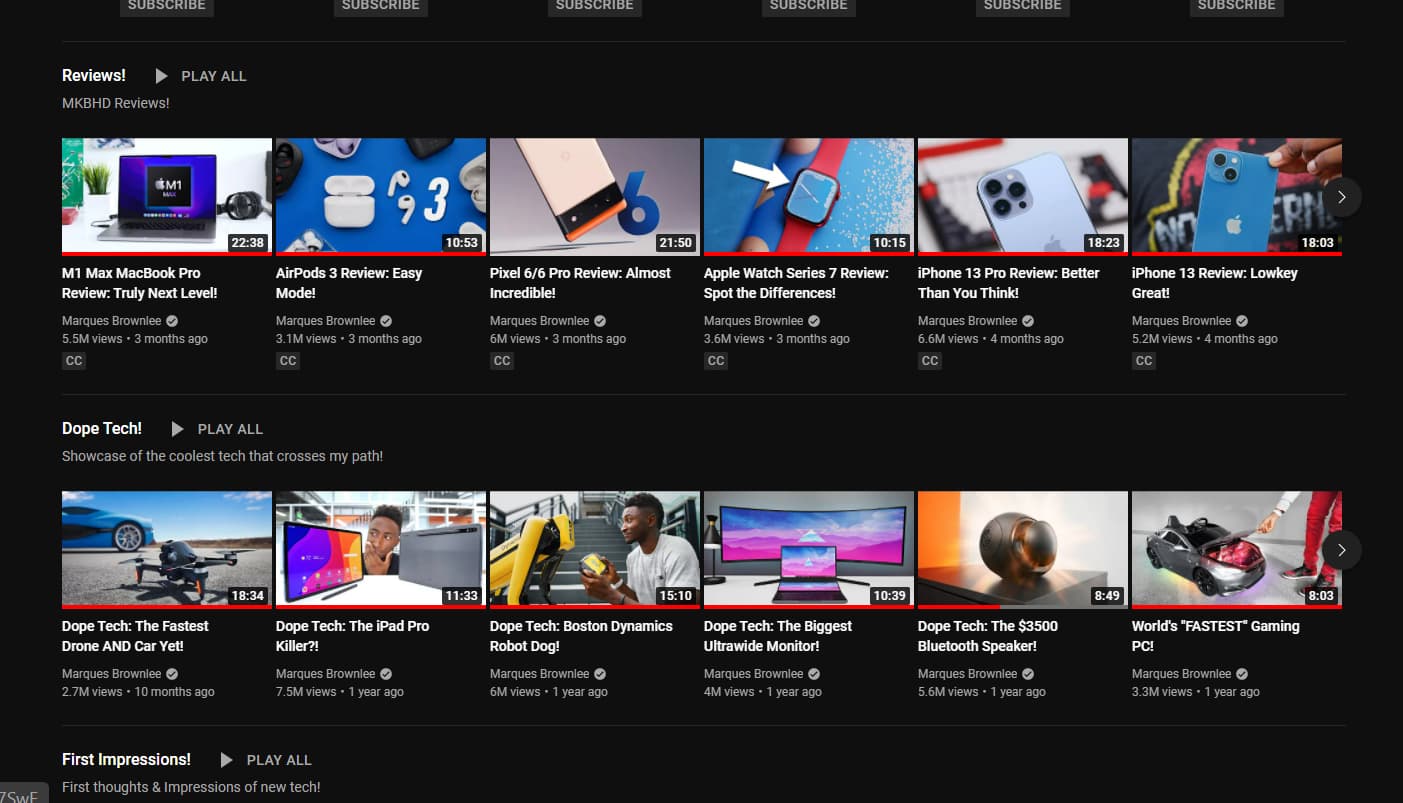Open Marques Brownlee channel under iPhone 13 Pro Review

pyautogui.click(x=967, y=321)
